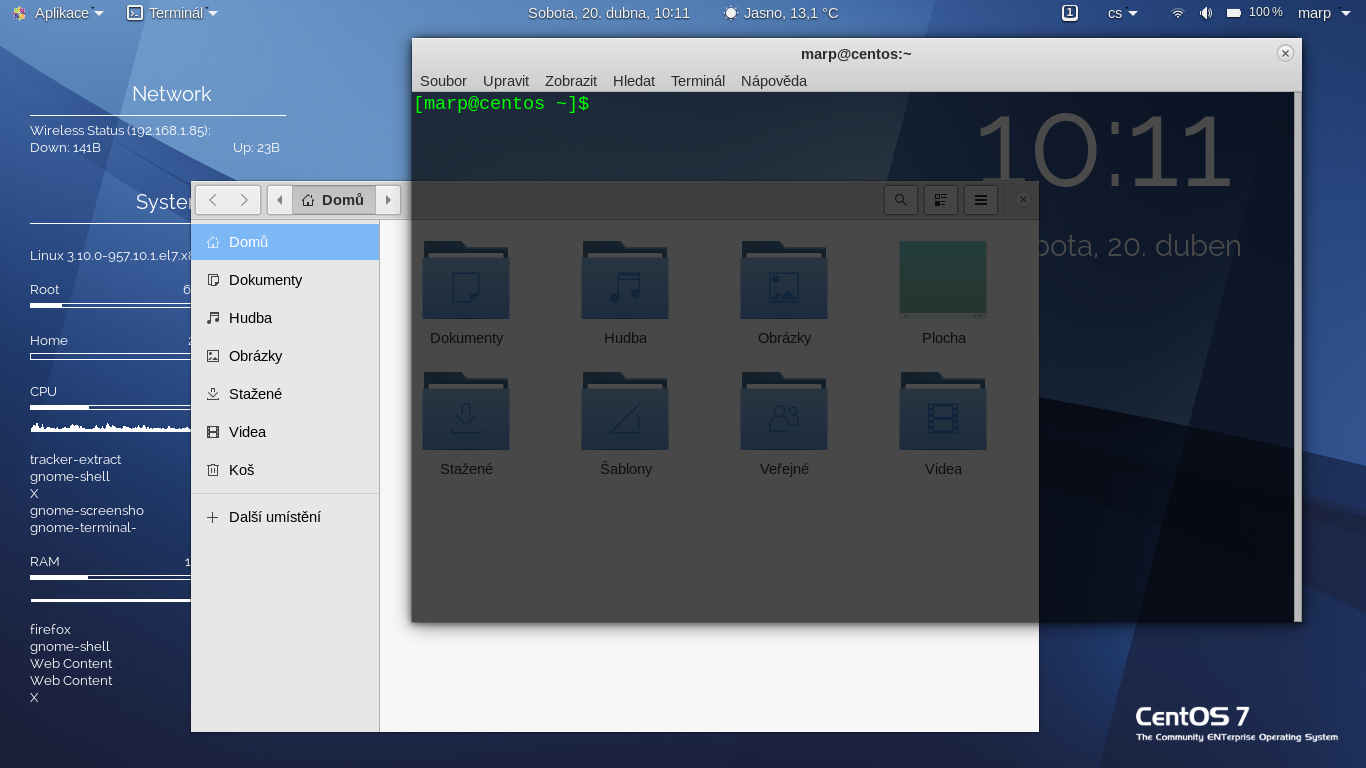Open the marp user menu
The width and height of the screenshot is (1366, 768).
click(x=1322, y=13)
